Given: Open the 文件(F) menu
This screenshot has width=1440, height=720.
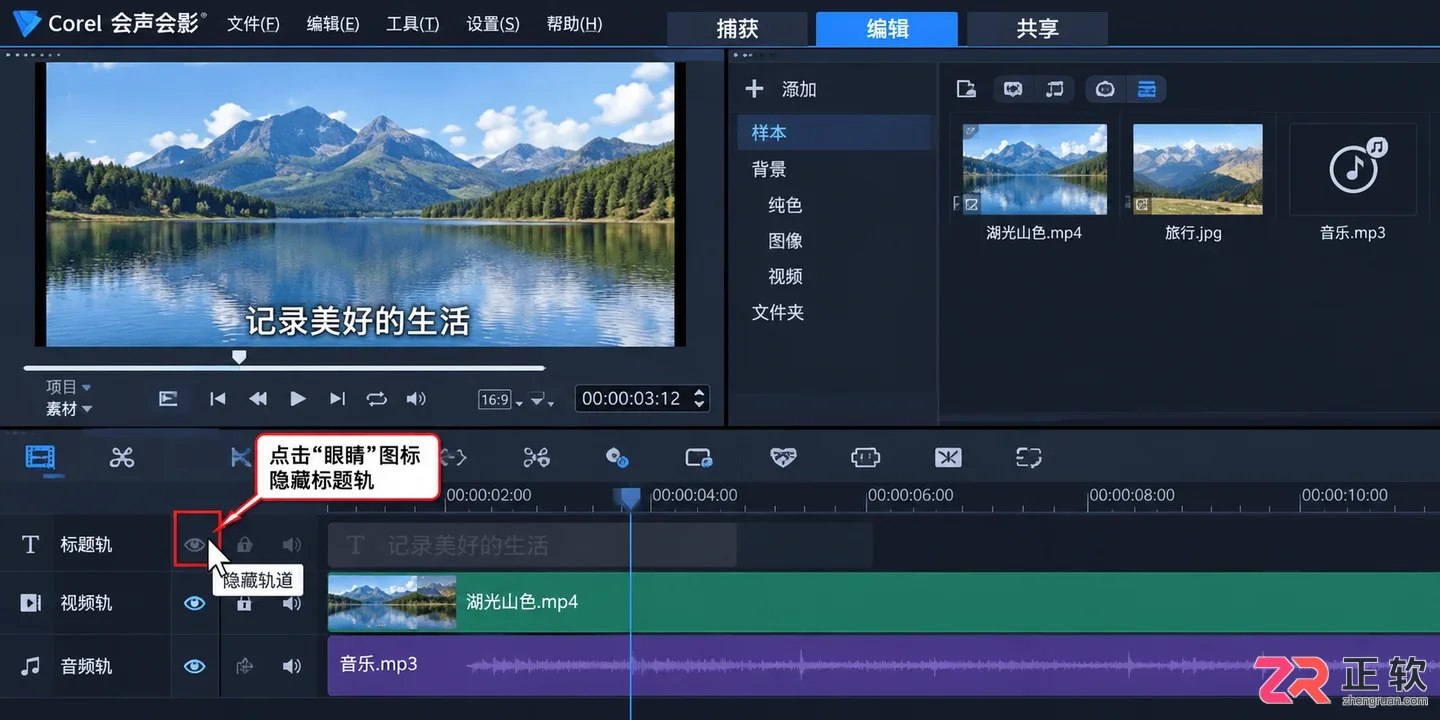Looking at the screenshot, I should tap(253, 24).
